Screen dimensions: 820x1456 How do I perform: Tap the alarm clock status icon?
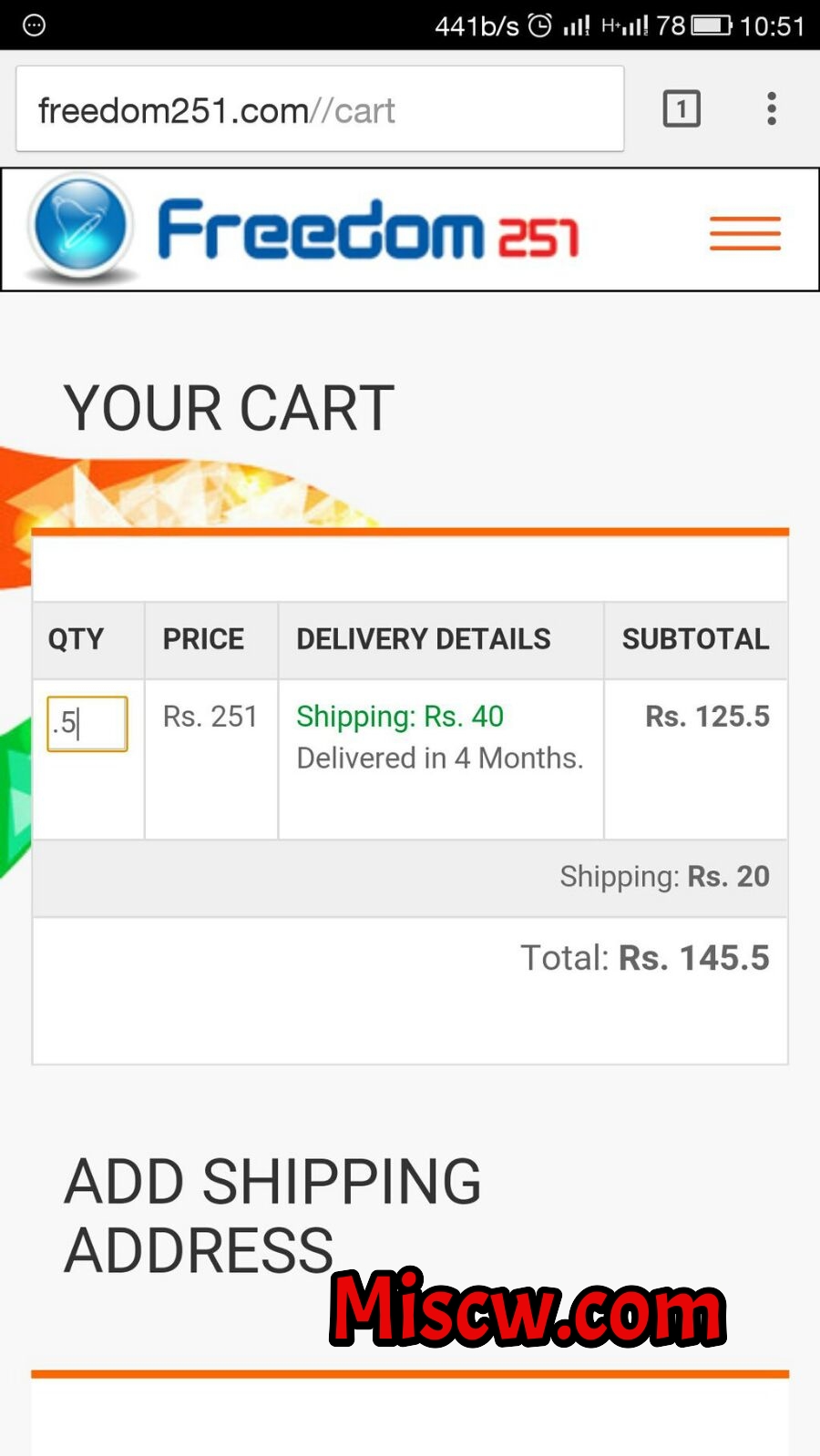[540, 25]
